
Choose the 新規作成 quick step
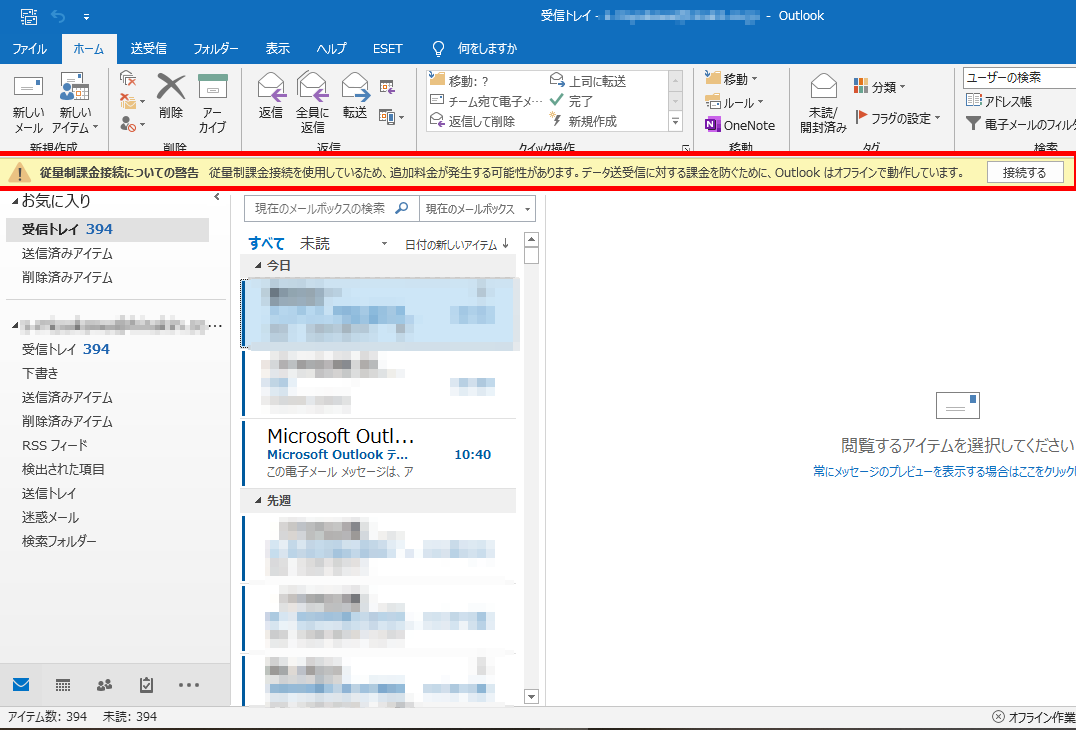584,121
